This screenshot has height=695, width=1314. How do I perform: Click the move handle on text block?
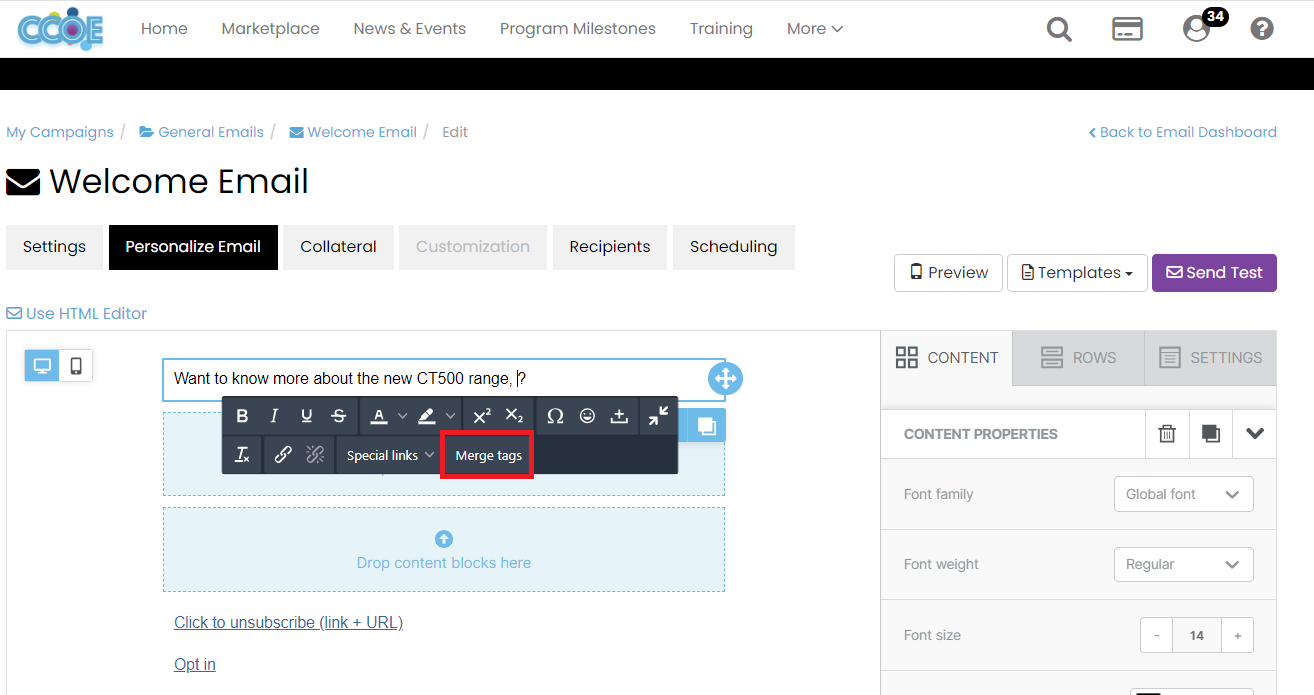725,378
